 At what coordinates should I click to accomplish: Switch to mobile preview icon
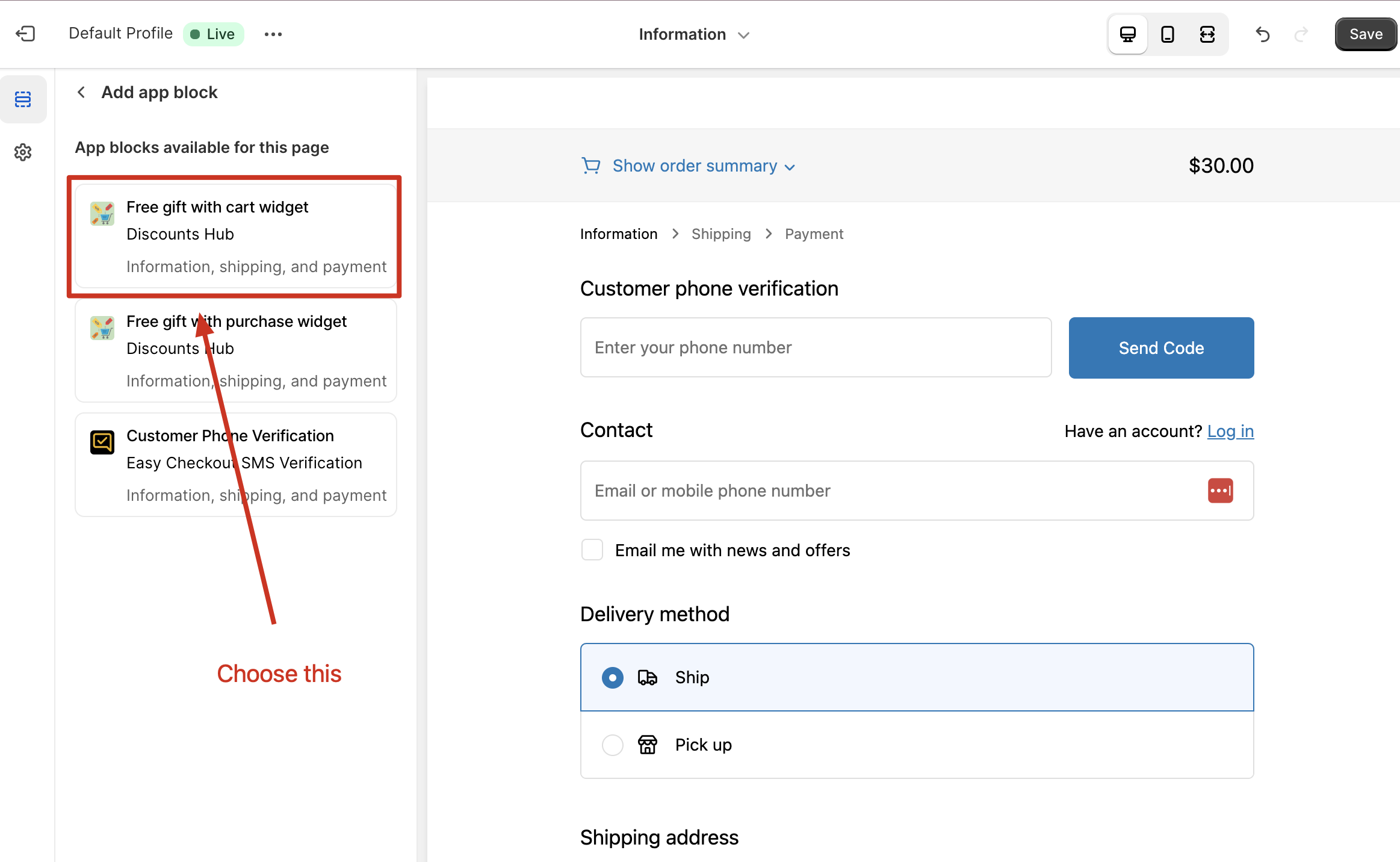tap(1167, 34)
